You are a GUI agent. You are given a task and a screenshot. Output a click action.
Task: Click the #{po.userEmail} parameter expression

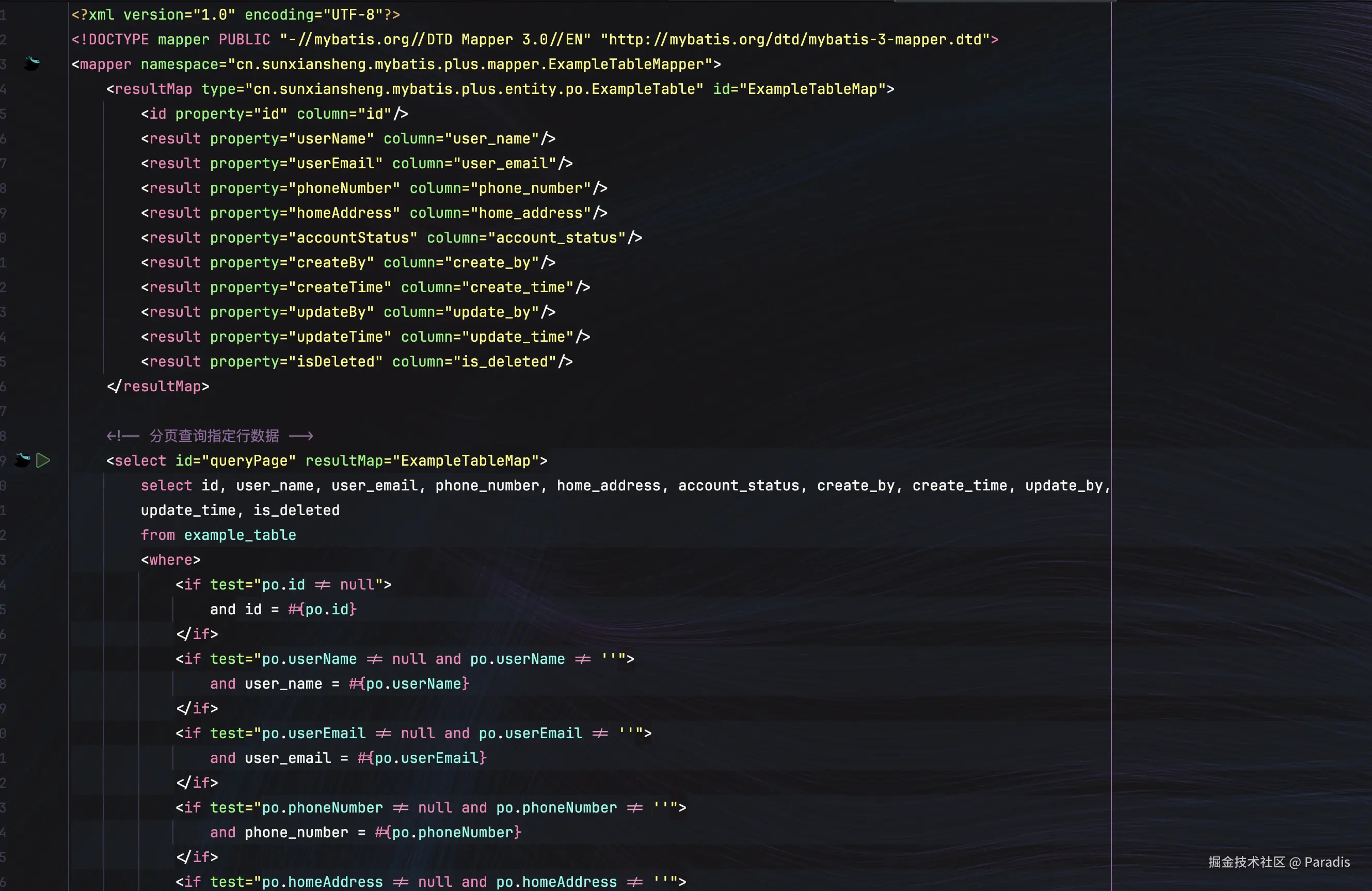pos(422,758)
